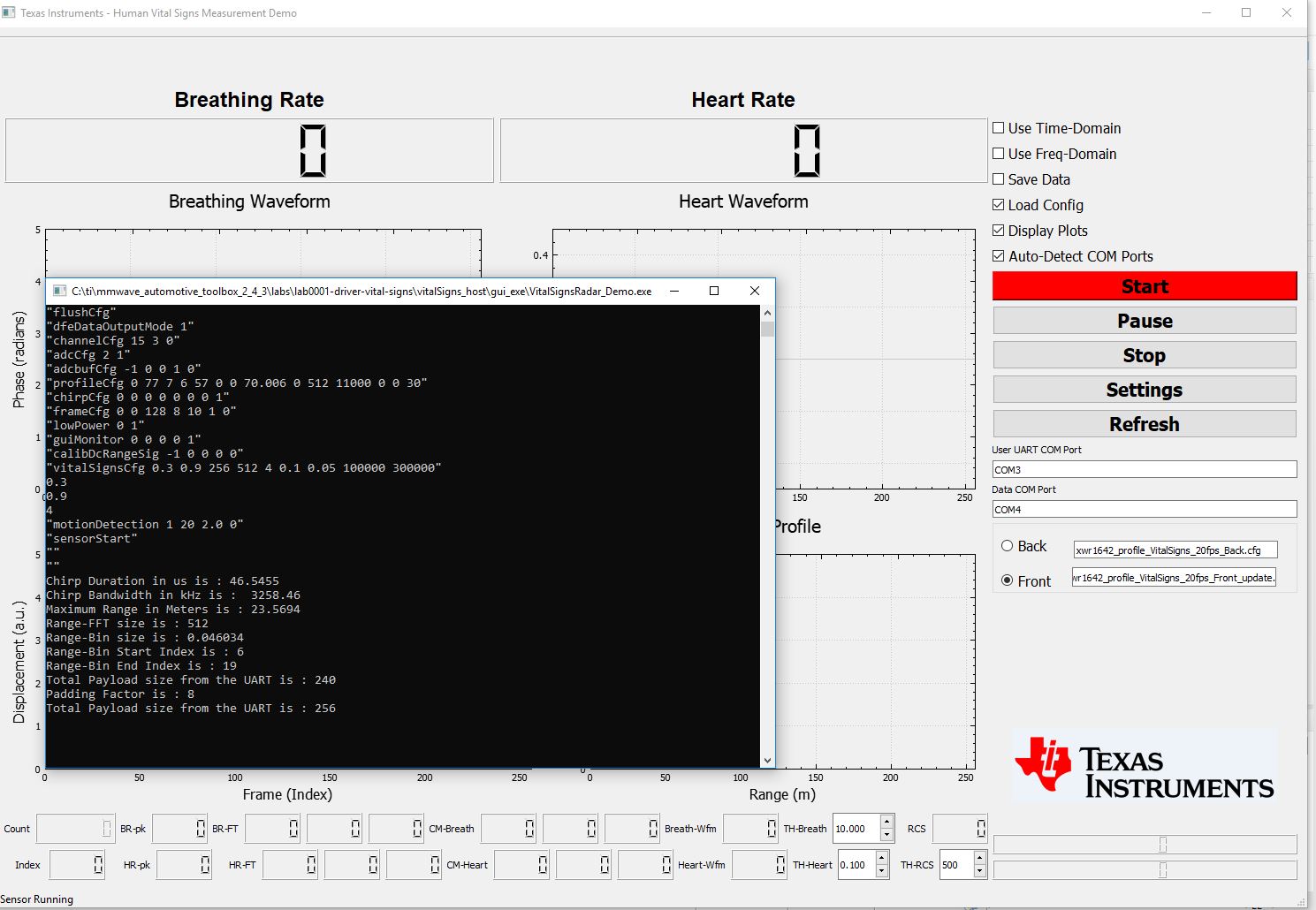Click console line "Range-FFT size is : 512"
Viewport: 1316px width, 910px height.
click(127, 623)
